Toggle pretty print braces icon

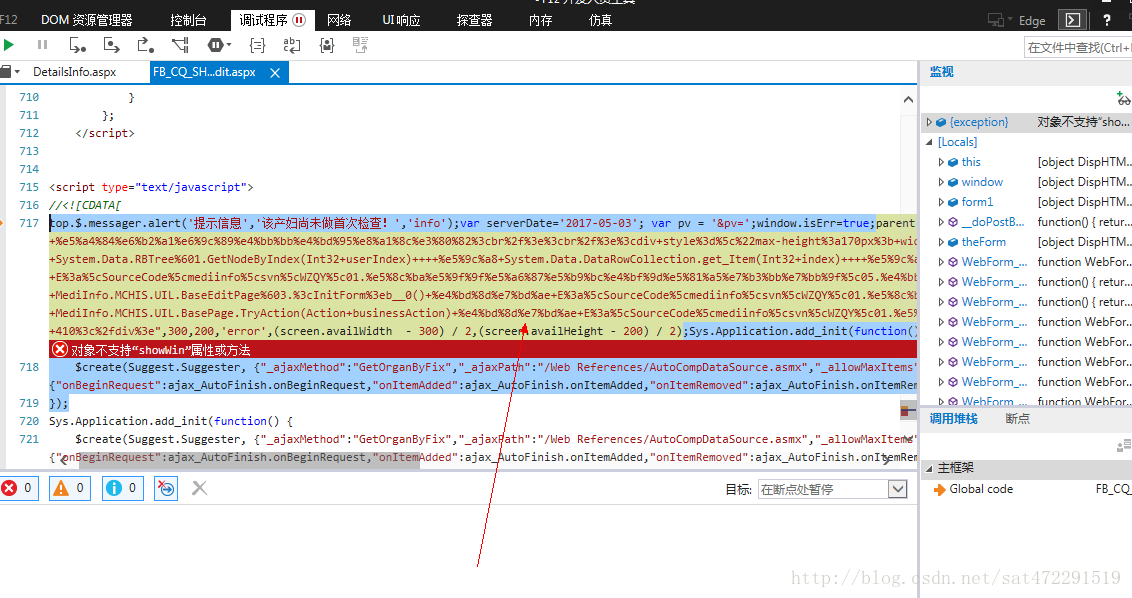(x=257, y=46)
